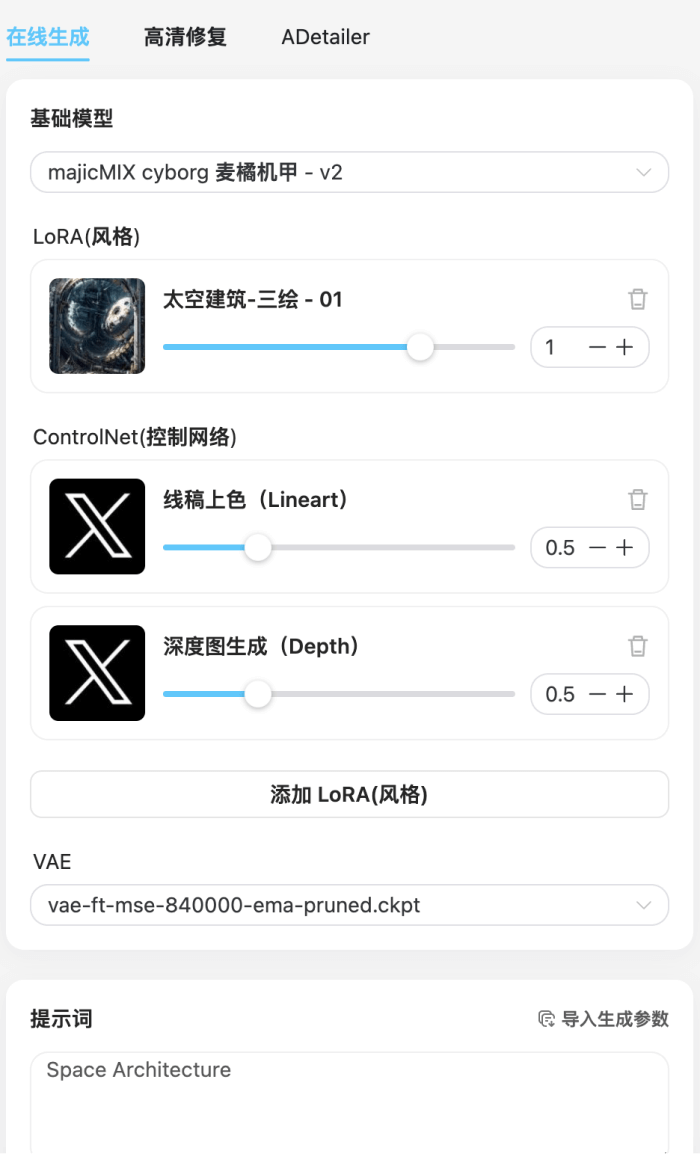Viewport: 700px width, 1154px height.
Task: Open the ADetailer tab
Action: pos(324,37)
